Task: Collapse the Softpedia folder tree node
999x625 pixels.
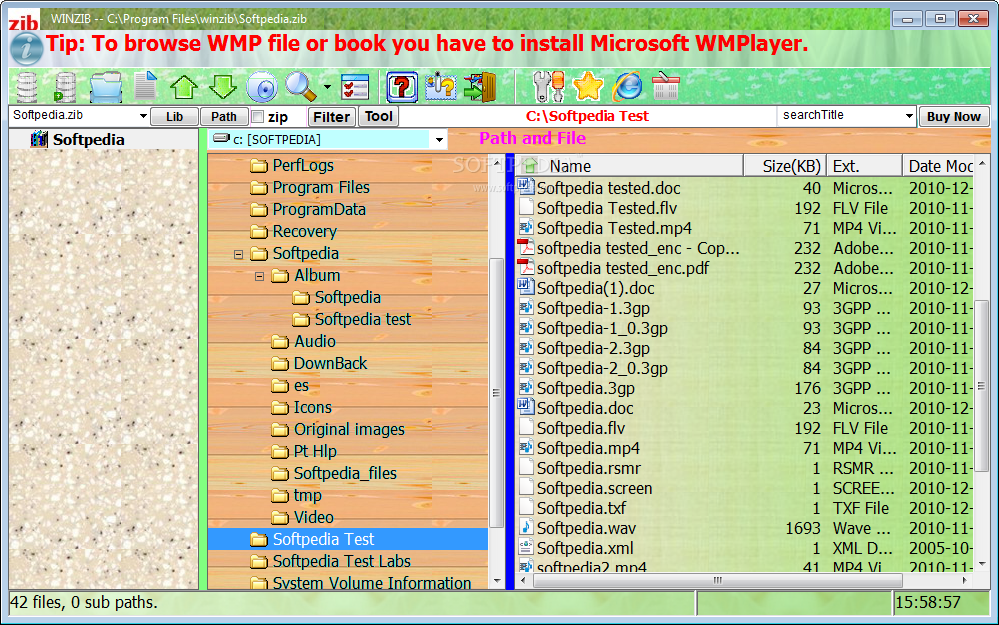Action: click(238, 254)
